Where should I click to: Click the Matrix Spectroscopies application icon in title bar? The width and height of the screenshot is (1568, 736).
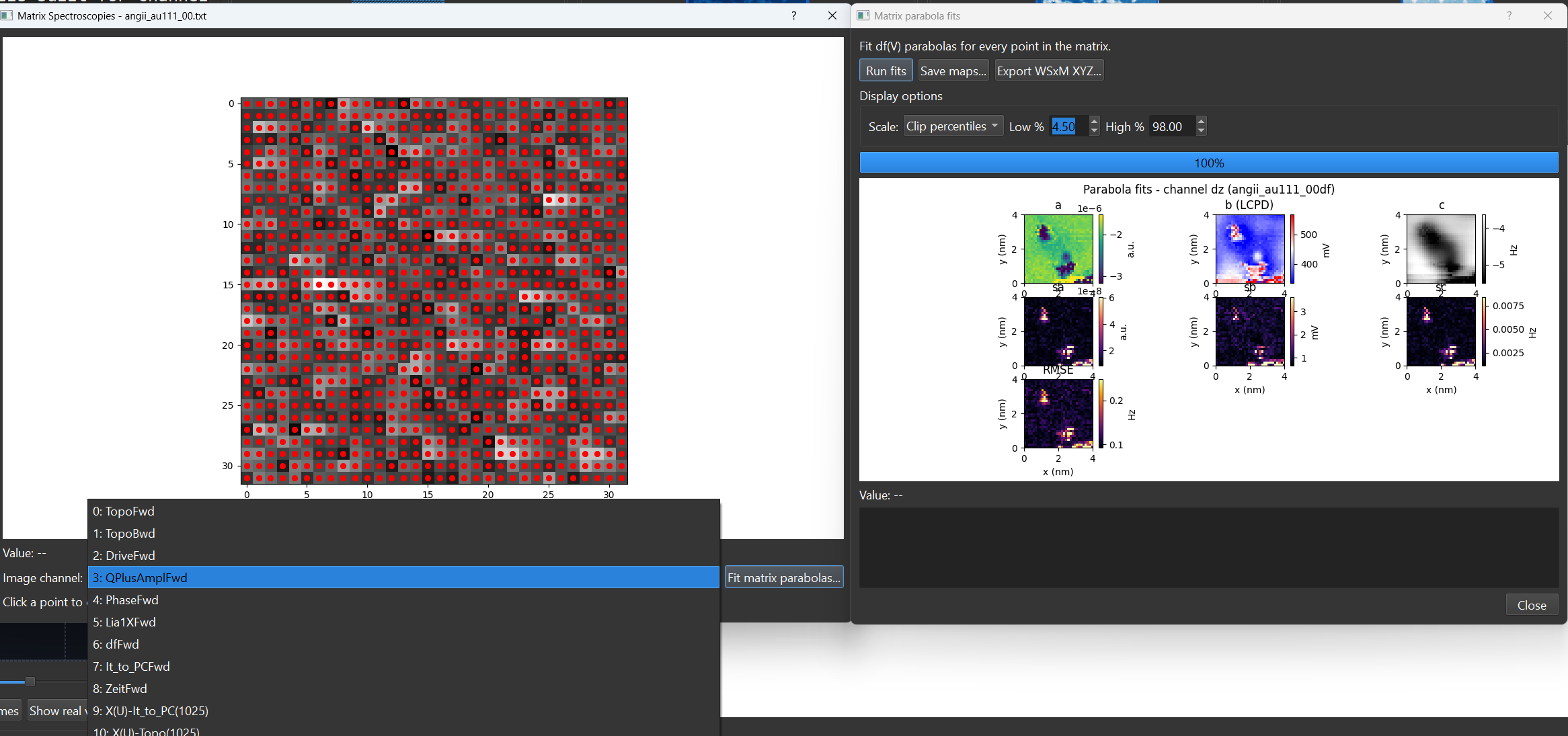(x=7, y=15)
